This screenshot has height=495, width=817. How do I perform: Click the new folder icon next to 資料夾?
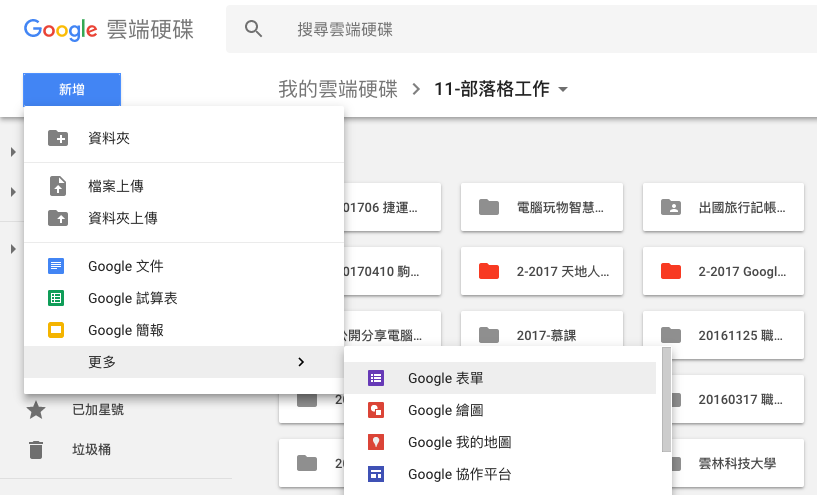58,138
